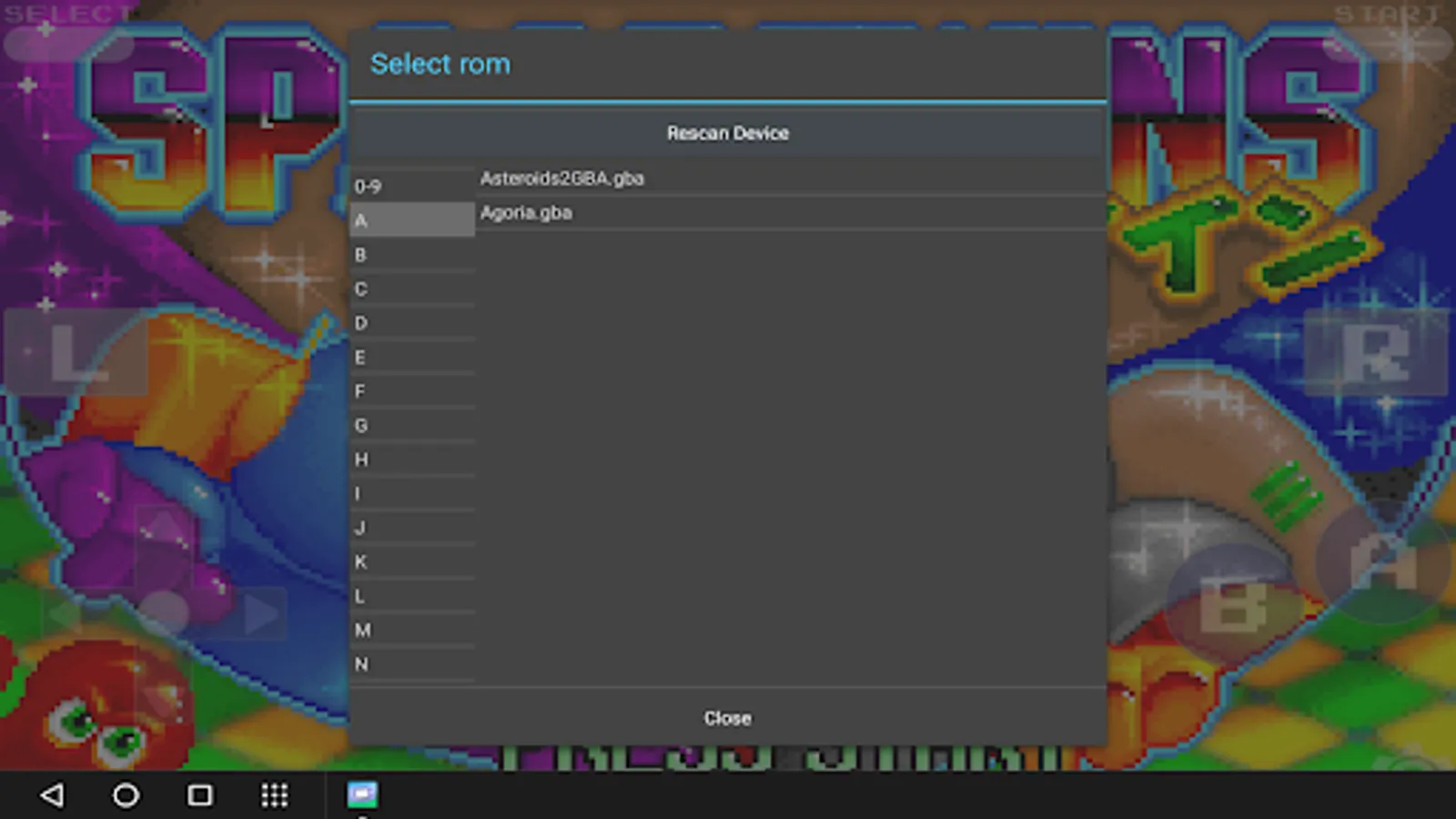Tap the on-screen B button
Image resolution: width=1456 pixels, height=819 pixels.
click(1232, 605)
